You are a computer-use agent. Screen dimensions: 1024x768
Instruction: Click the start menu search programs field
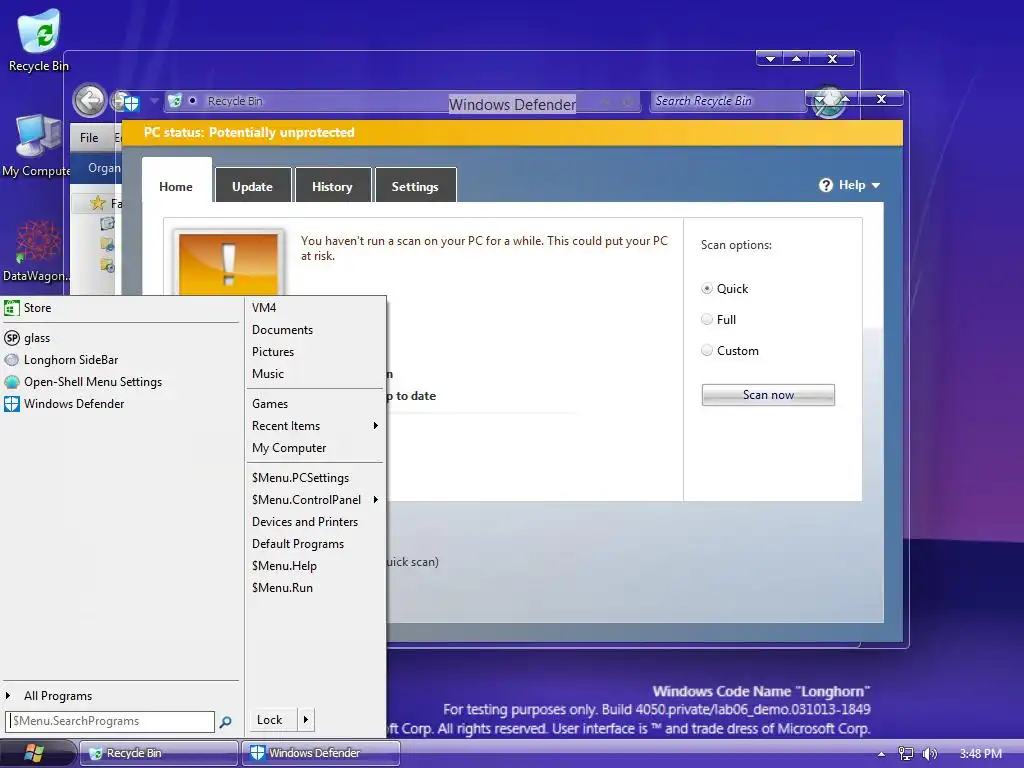110,721
